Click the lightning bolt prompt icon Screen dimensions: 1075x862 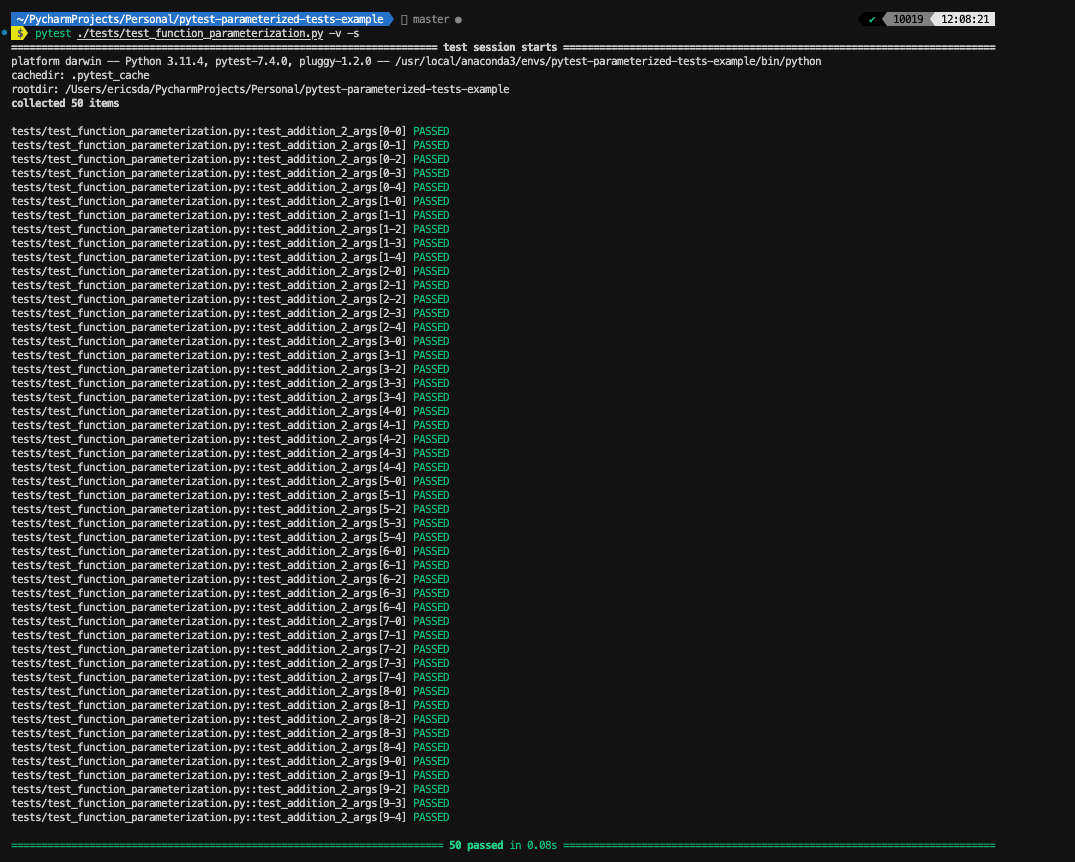[x=20, y=32]
